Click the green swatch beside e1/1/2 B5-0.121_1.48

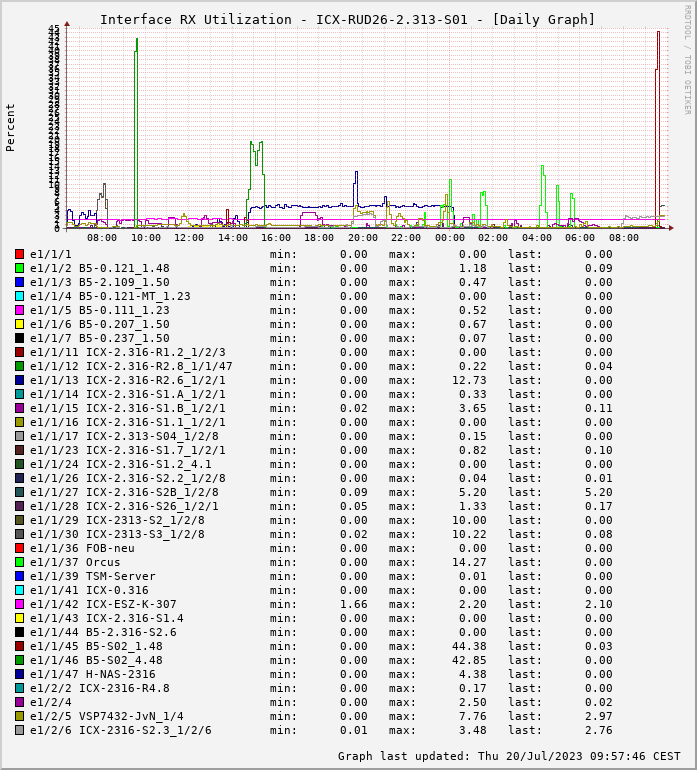[x=19, y=268]
